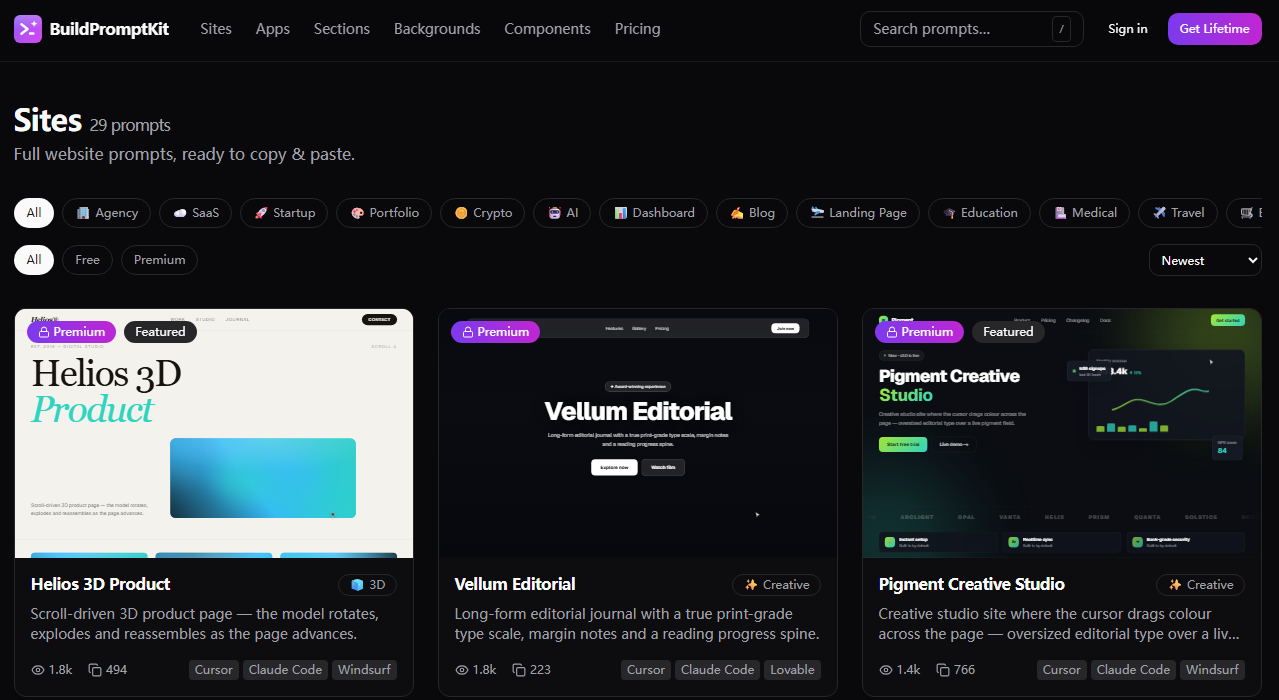
Task: Click the lock Premium badge on Pigment thumbnail
Action: (x=920, y=332)
